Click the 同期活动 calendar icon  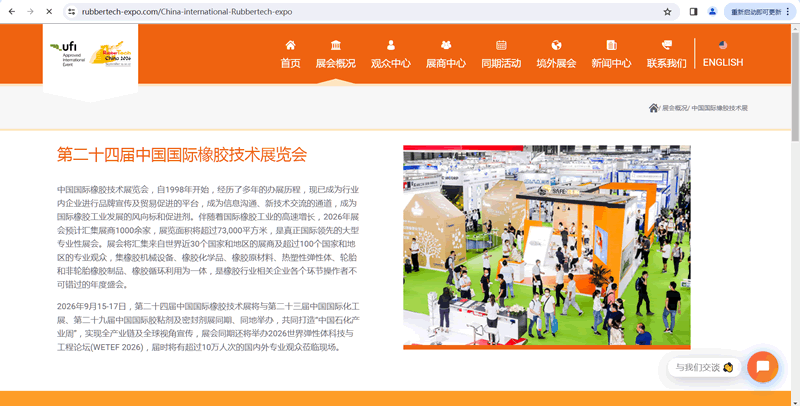click(x=501, y=45)
